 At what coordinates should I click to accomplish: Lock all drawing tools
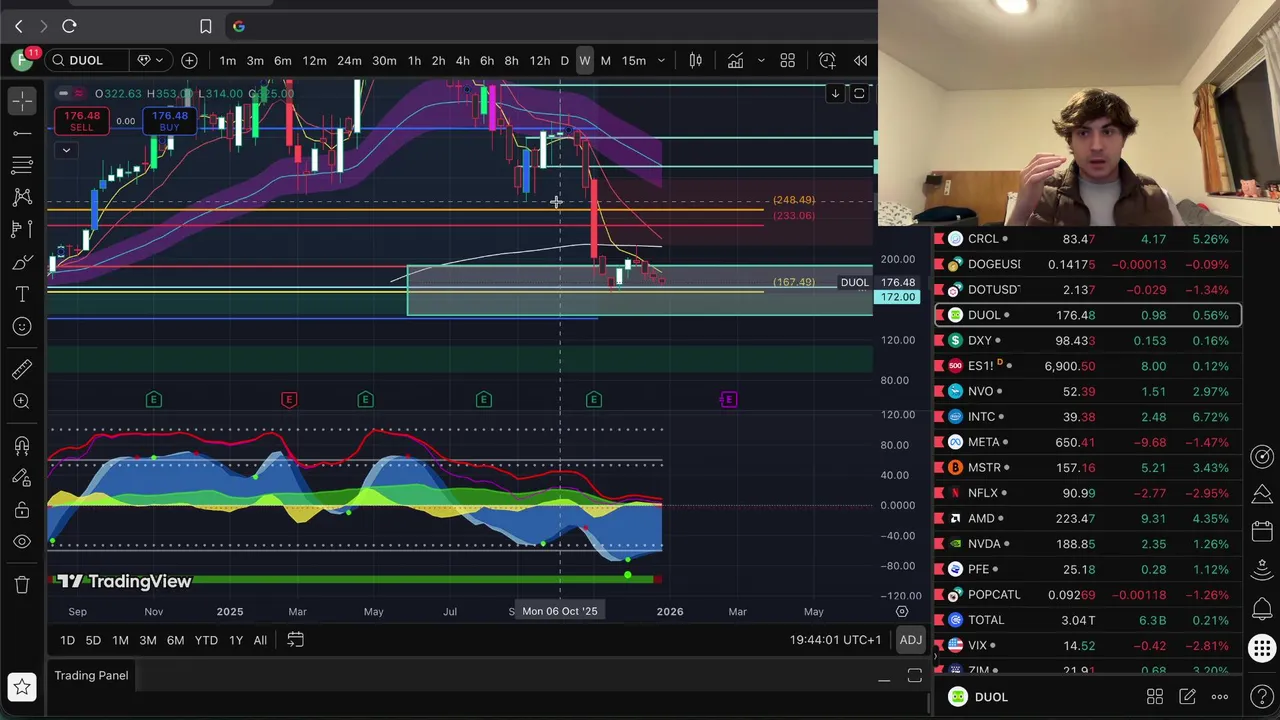click(x=22, y=510)
